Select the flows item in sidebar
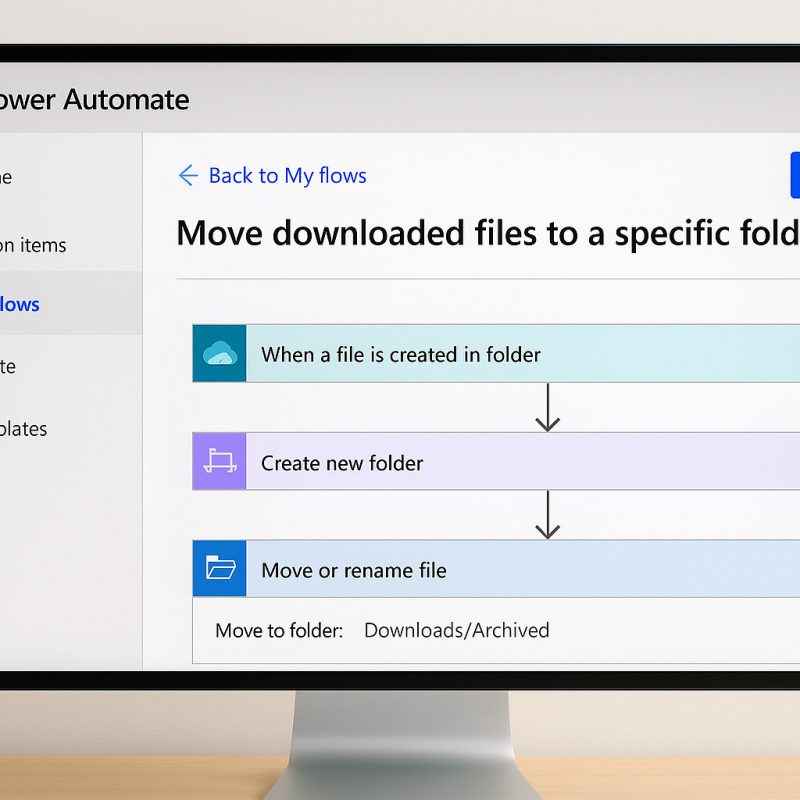The image size is (800, 800). (71, 304)
